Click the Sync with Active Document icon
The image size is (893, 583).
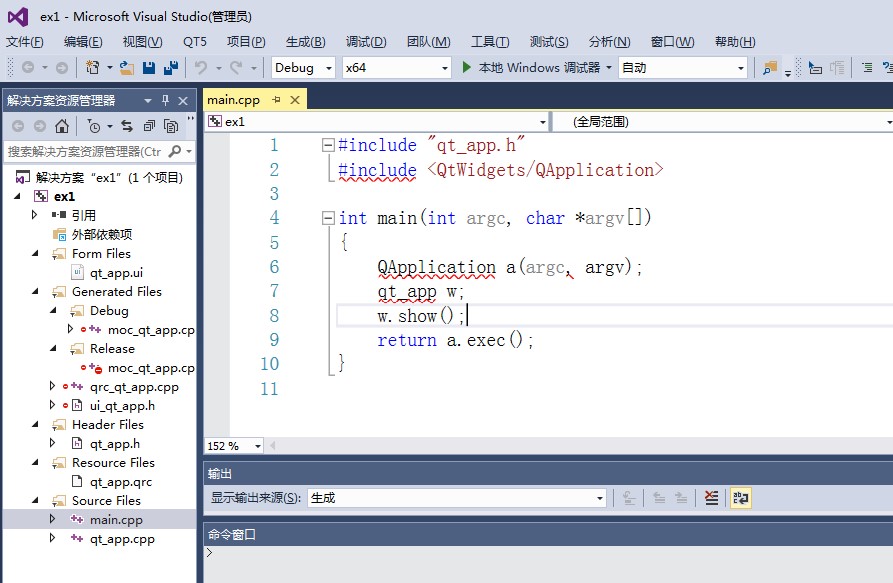pos(127,126)
